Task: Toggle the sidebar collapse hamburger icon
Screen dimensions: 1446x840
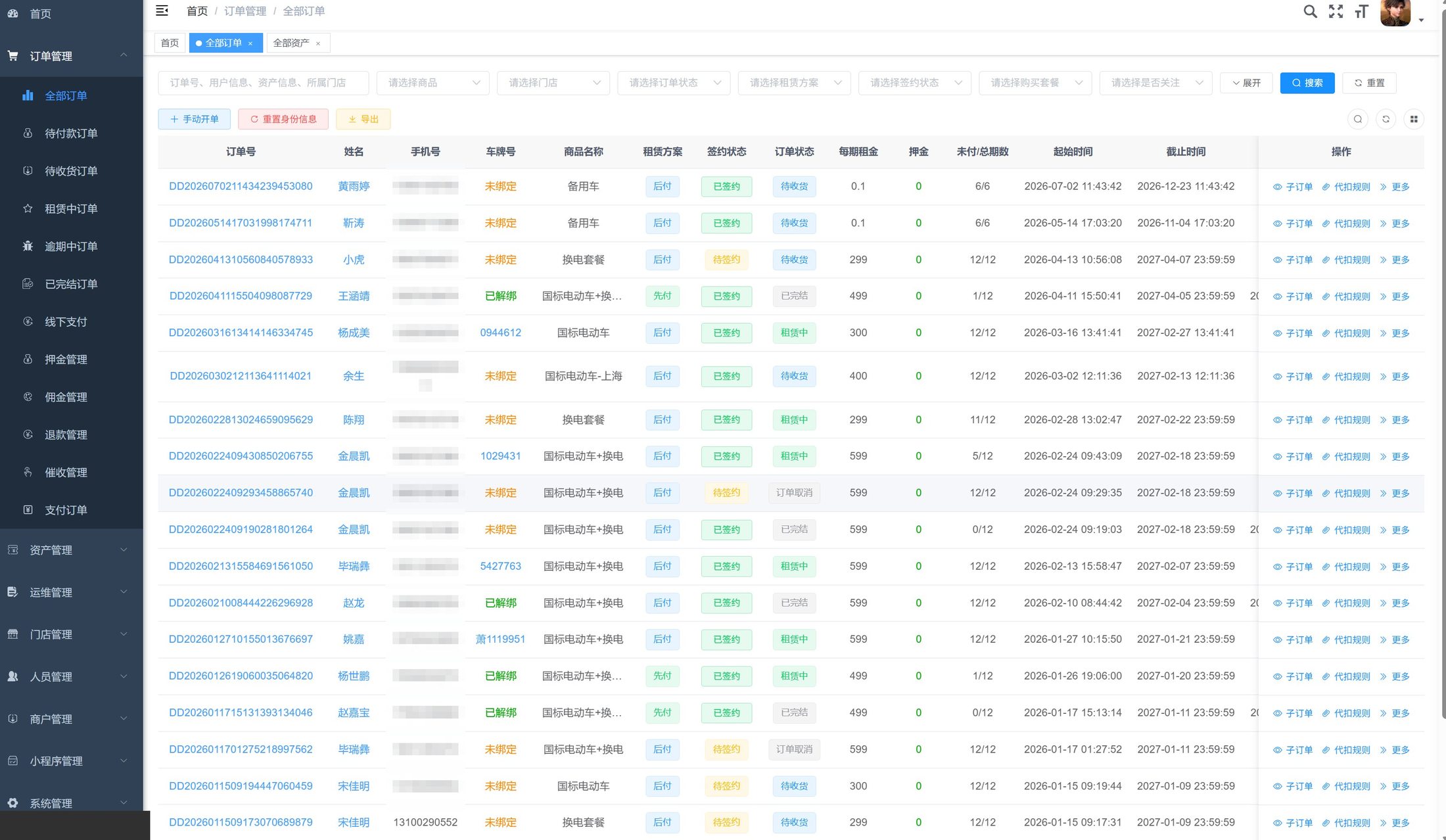Action: tap(162, 11)
